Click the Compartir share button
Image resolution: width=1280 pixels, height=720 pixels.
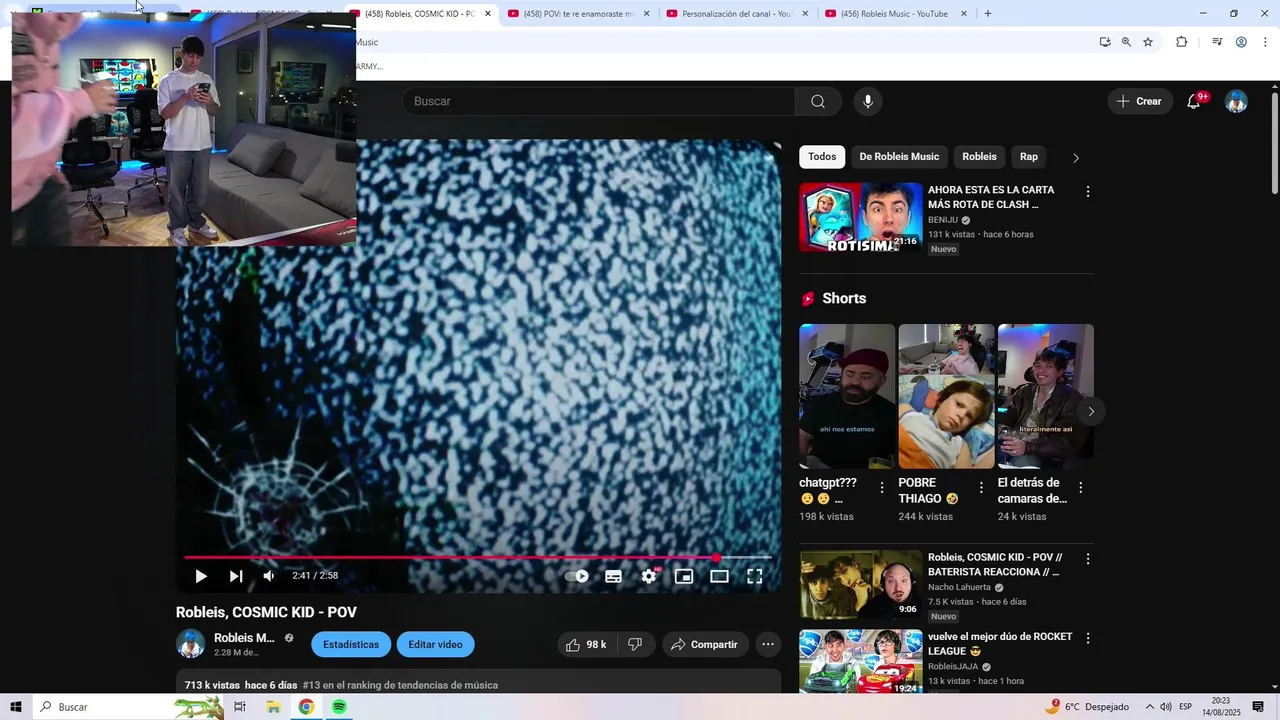coord(704,645)
